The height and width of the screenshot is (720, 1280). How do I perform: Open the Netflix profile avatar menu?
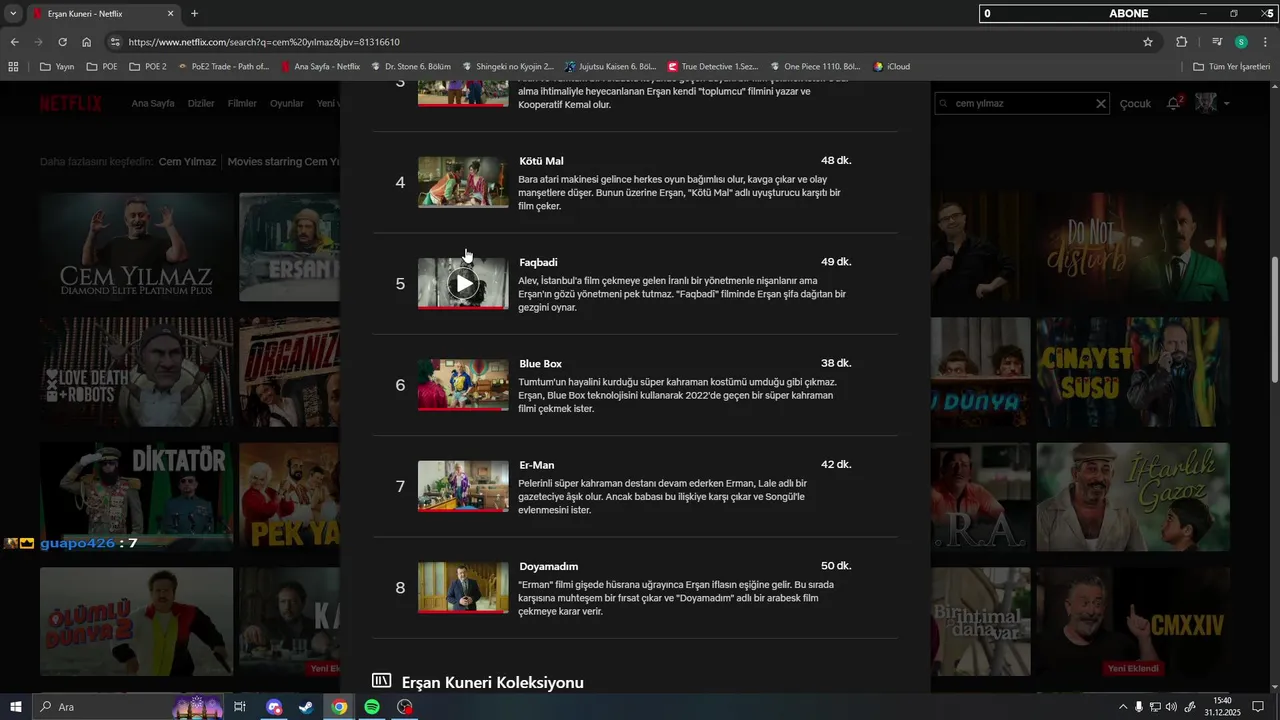pos(1206,103)
